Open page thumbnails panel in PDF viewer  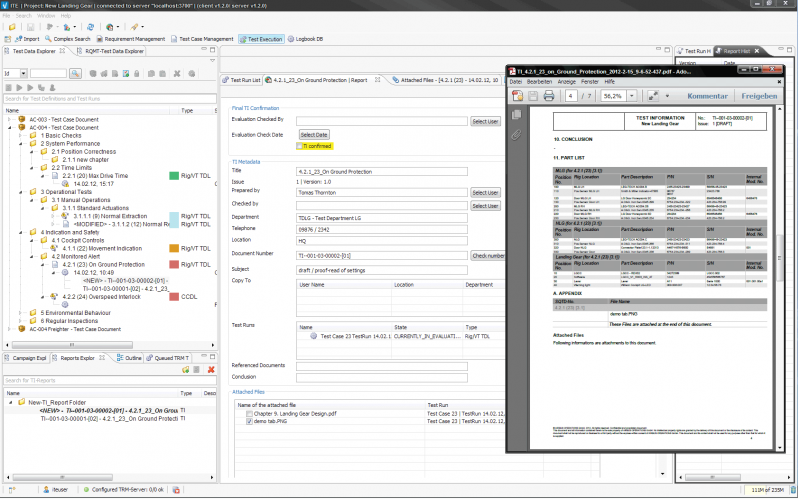516,115
